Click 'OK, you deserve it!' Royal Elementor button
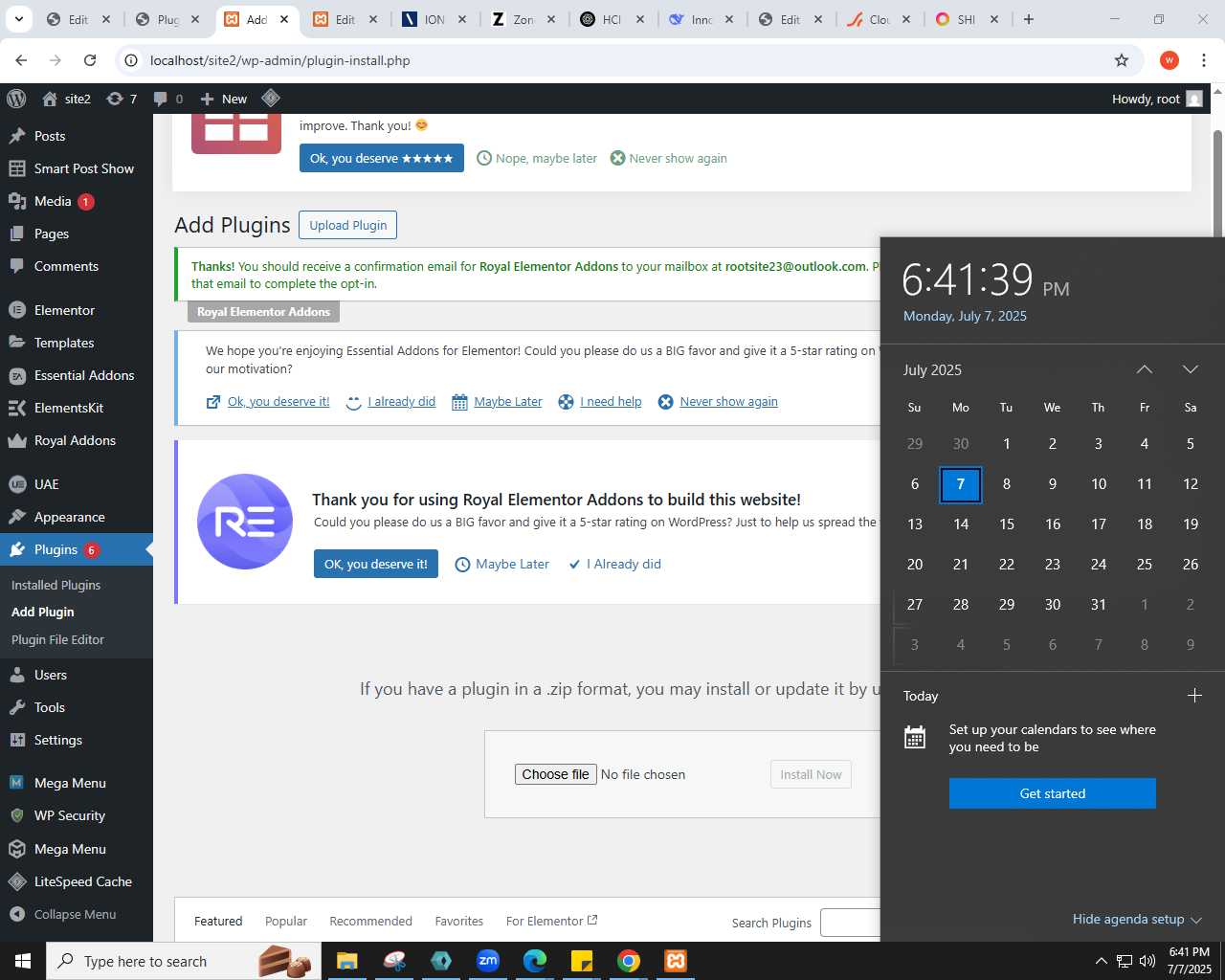Viewport: 1225px width, 980px height. 376,564
